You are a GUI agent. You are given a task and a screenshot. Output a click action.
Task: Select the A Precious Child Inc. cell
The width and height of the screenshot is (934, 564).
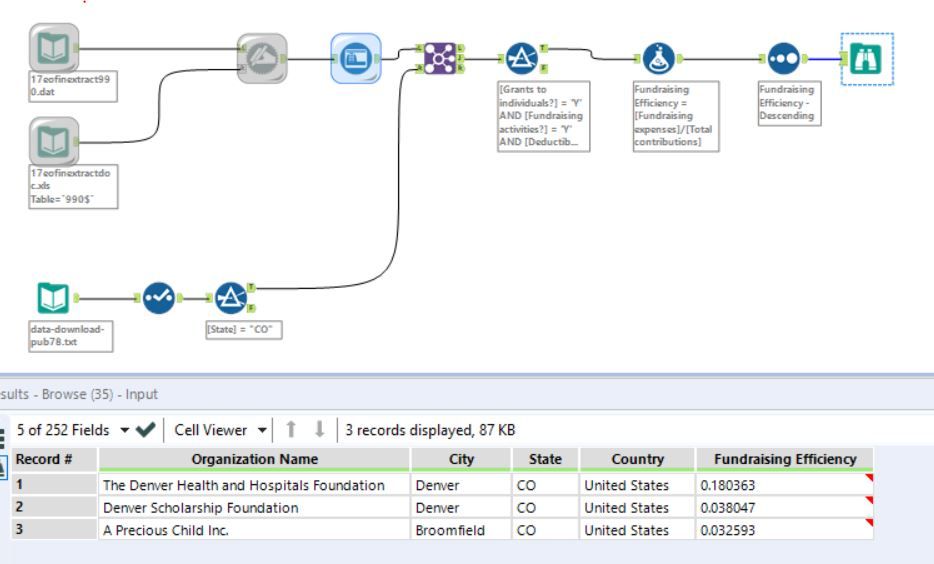pyautogui.click(x=254, y=529)
